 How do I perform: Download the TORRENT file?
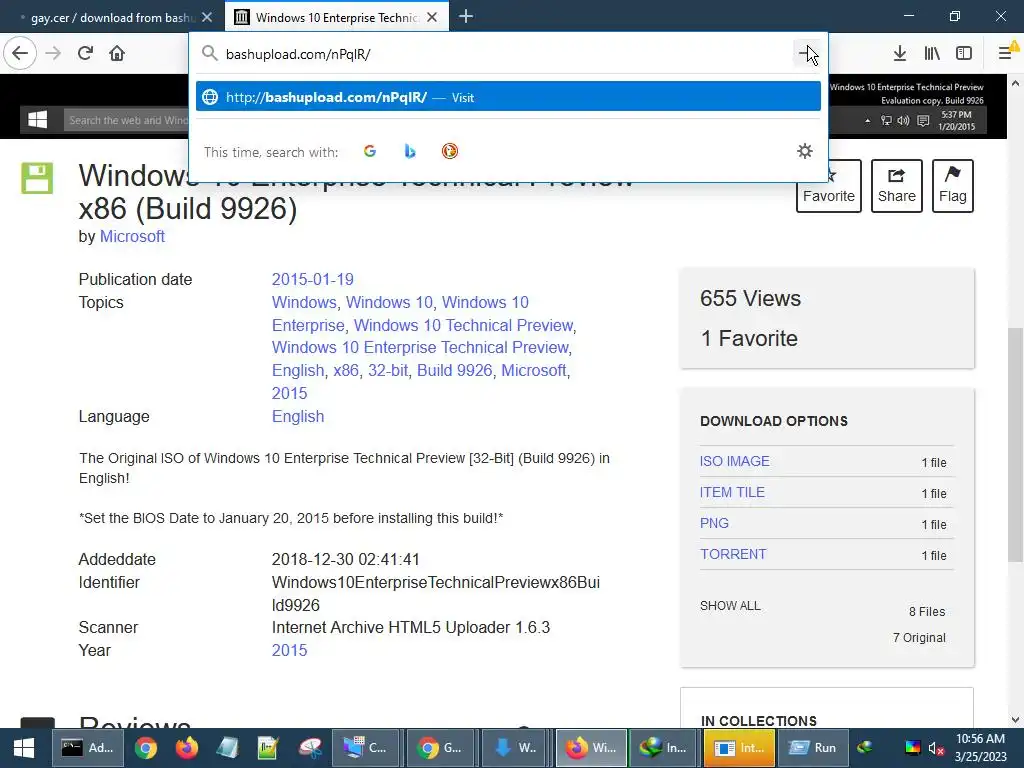pos(733,554)
